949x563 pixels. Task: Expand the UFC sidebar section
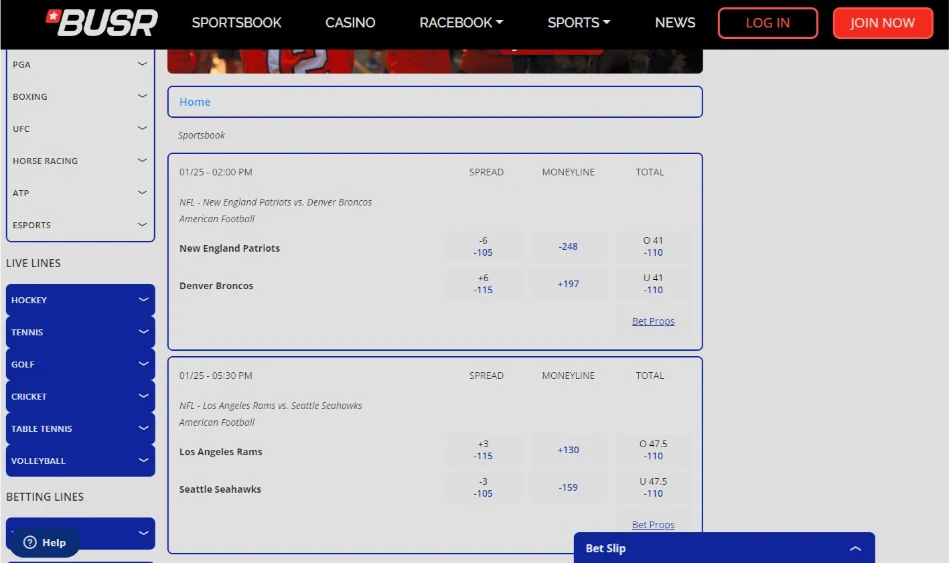[x=80, y=128]
